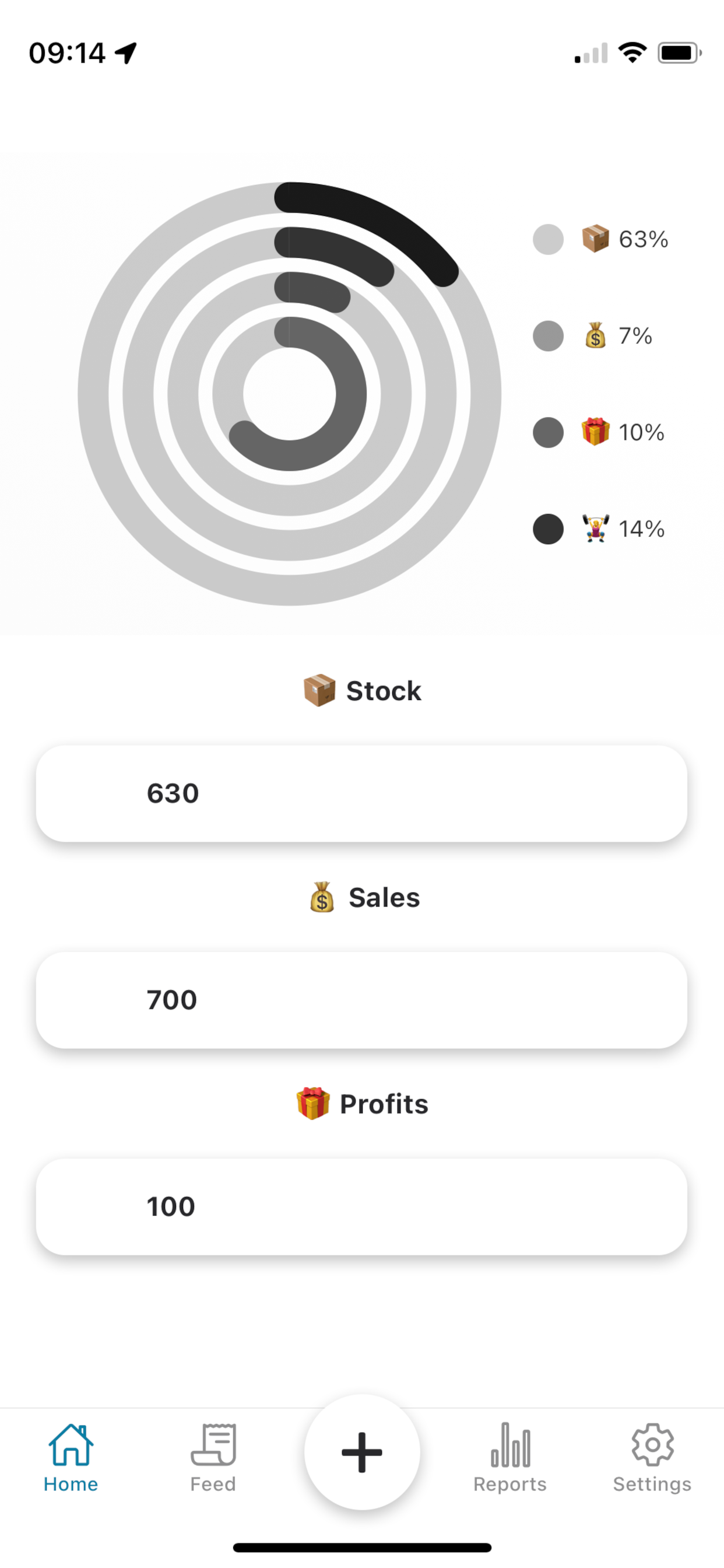Tap the money bag icon in Sales heading

click(x=322, y=897)
